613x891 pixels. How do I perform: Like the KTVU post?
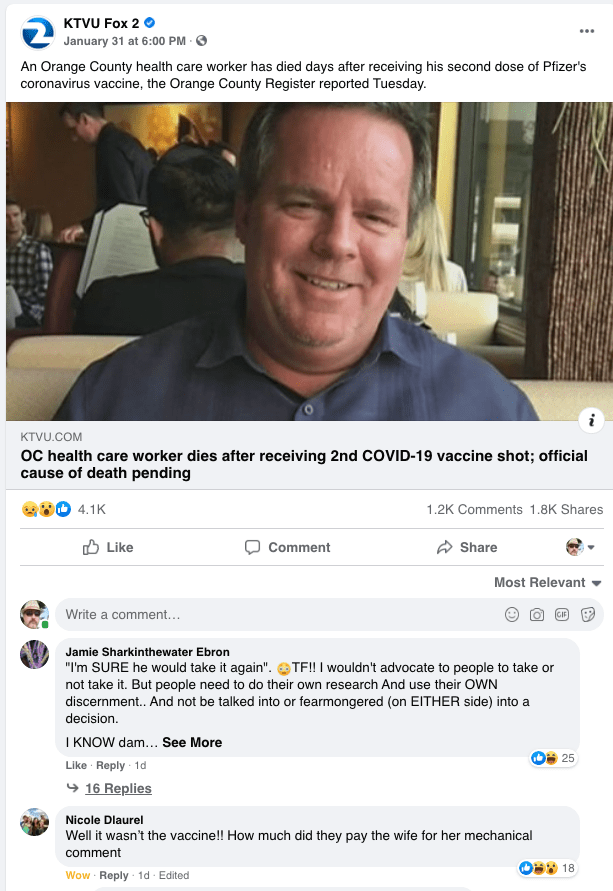pos(108,547)
